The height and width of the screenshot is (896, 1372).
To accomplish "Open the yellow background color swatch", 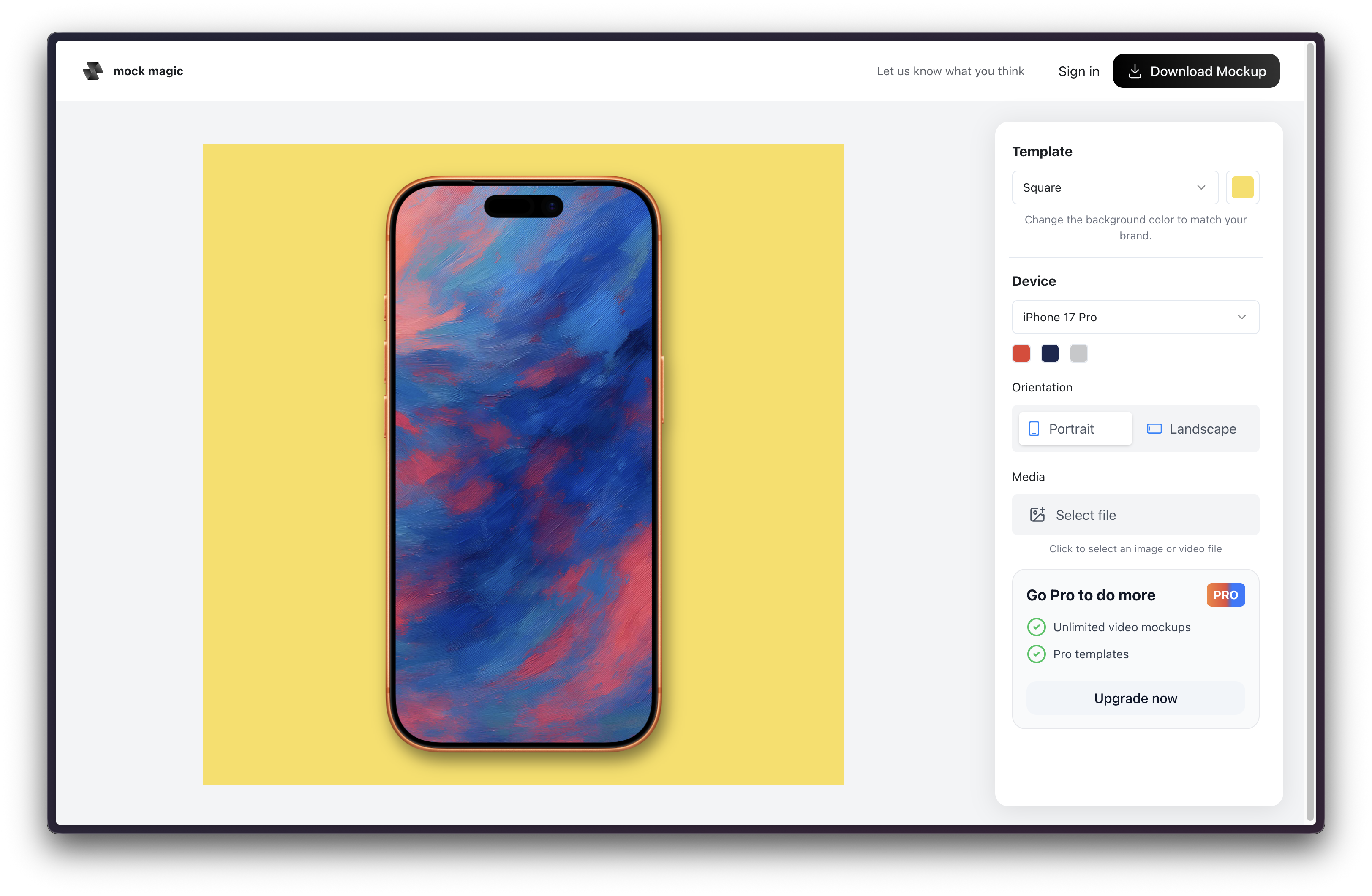I will 1242,187.
